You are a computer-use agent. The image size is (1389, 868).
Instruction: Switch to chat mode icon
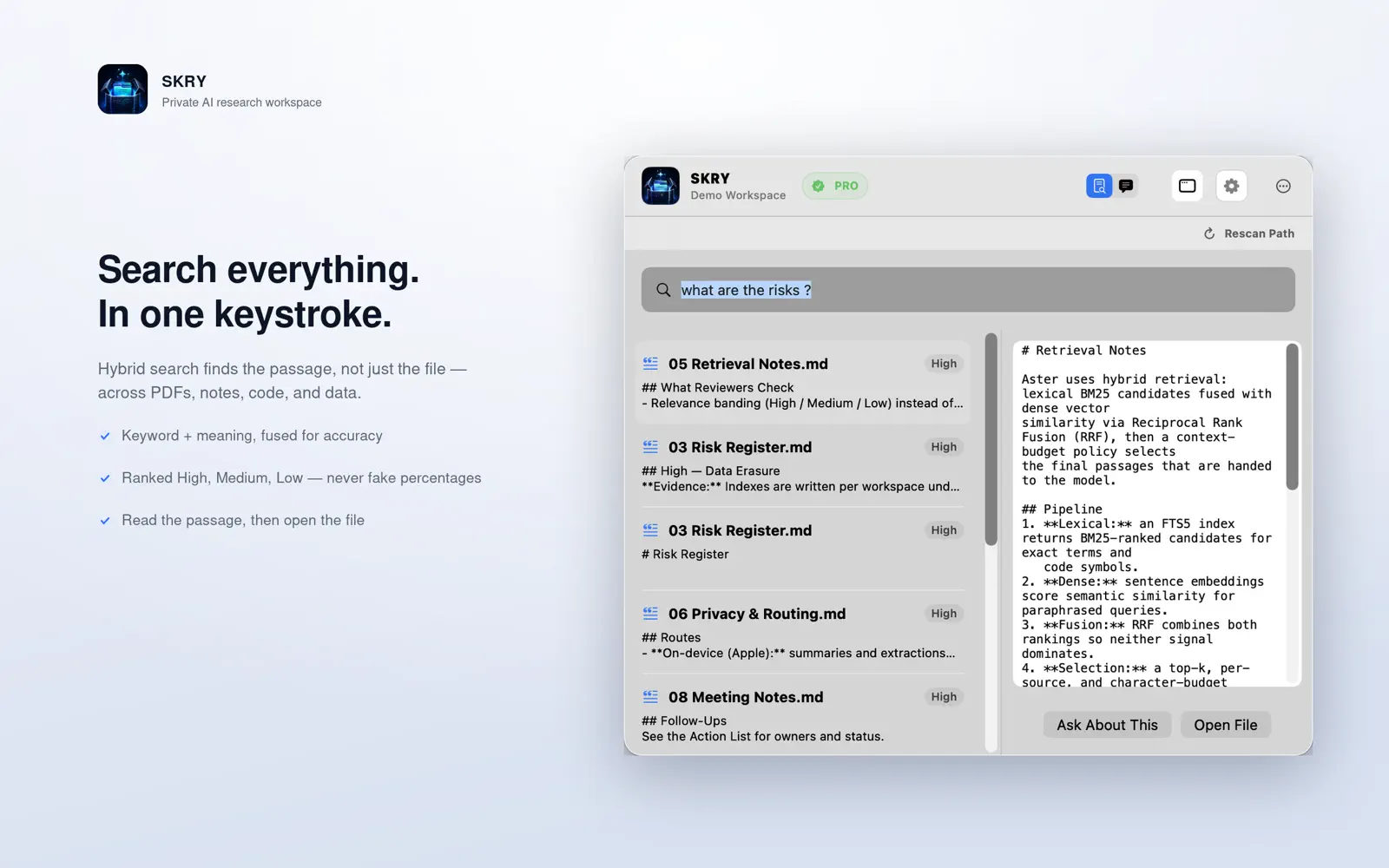click(x=1126, y=186)
